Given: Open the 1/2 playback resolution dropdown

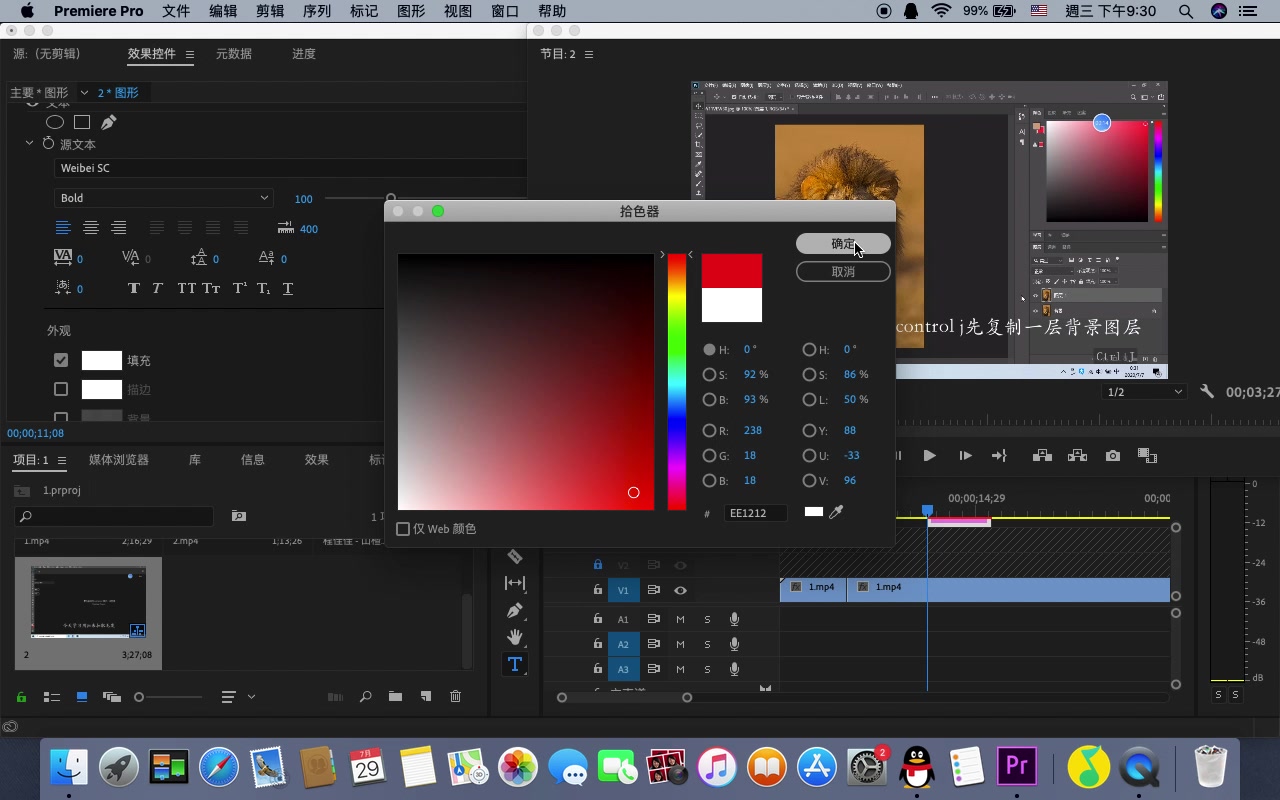Looking at the screenshot, I should (x=1143, y=392).
